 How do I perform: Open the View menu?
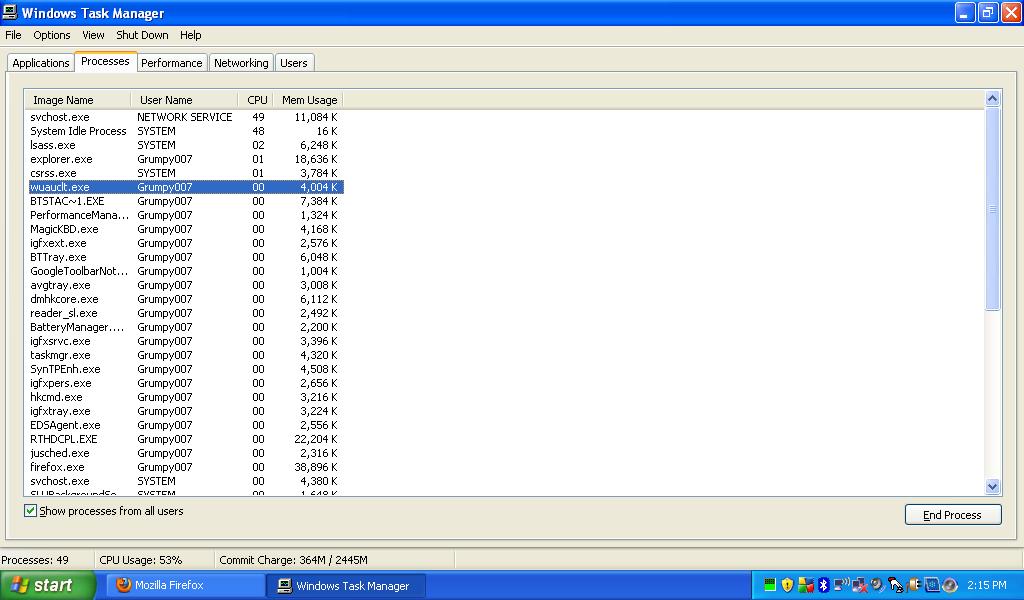coord(93,35)
